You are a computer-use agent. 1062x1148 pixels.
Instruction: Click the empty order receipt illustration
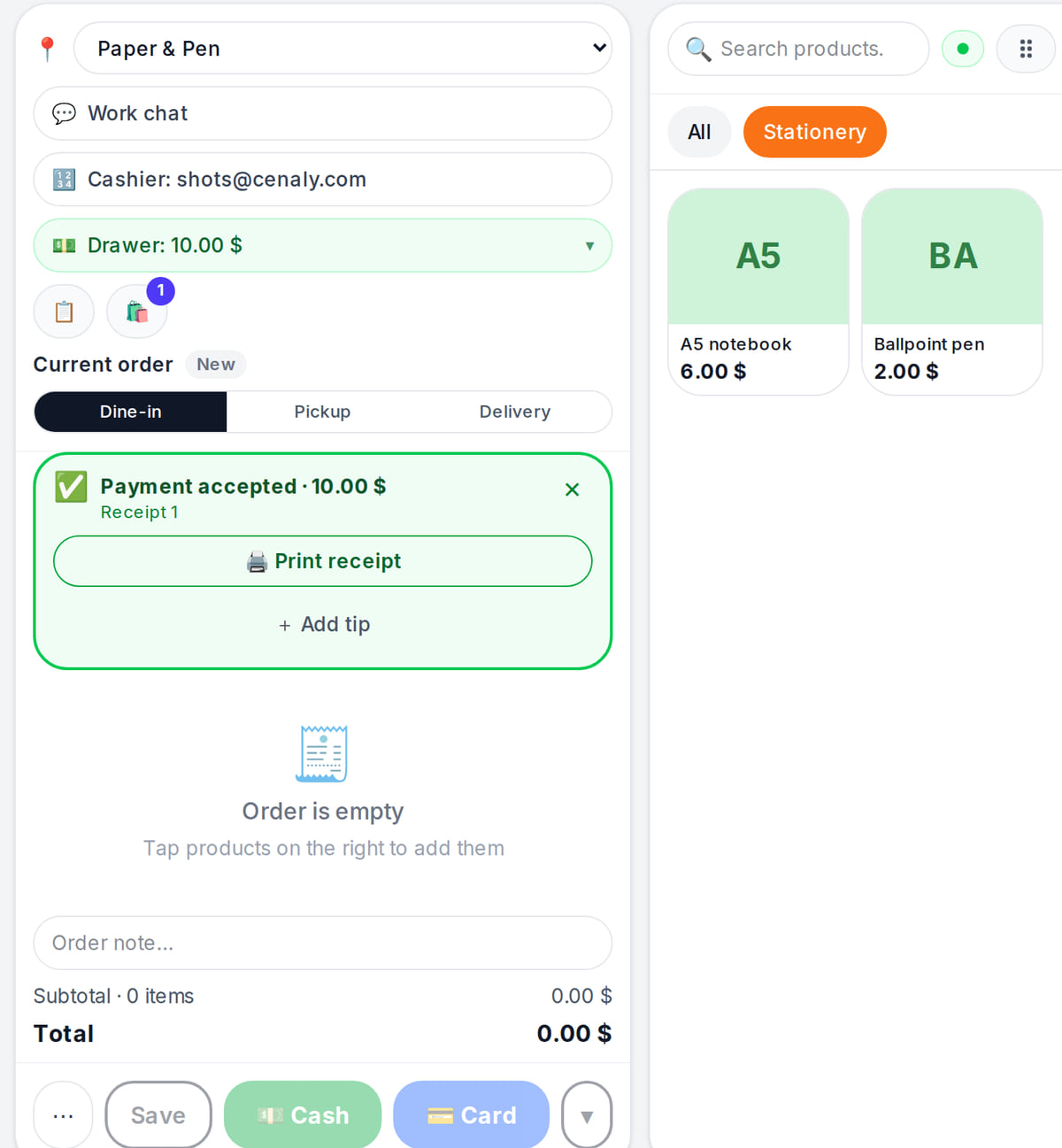322,753
